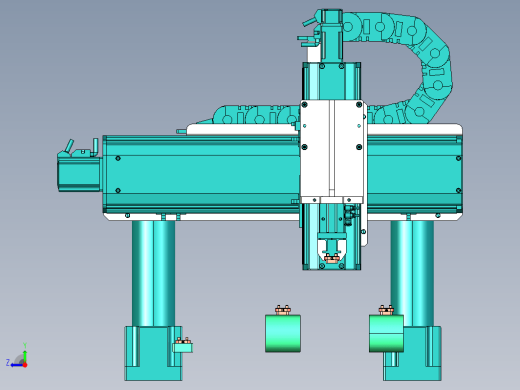Select the right support column

(x=413, y=273)
